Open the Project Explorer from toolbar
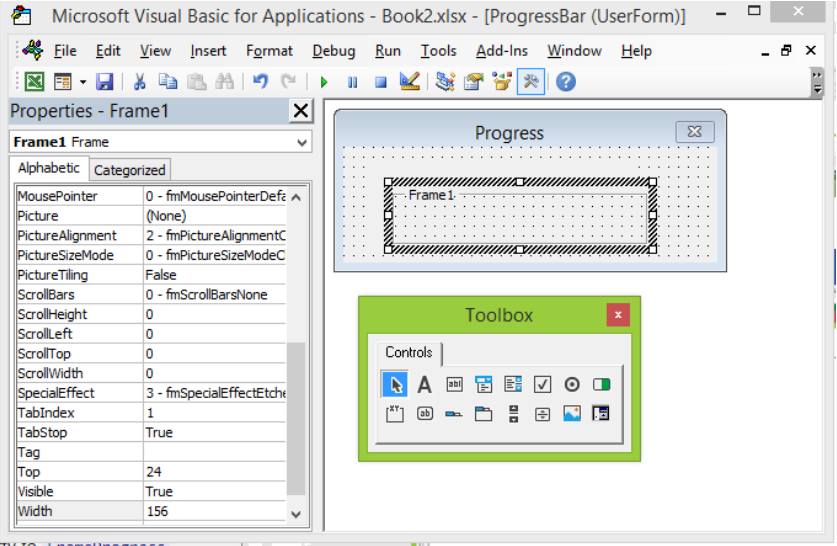 tap(445, 82)
